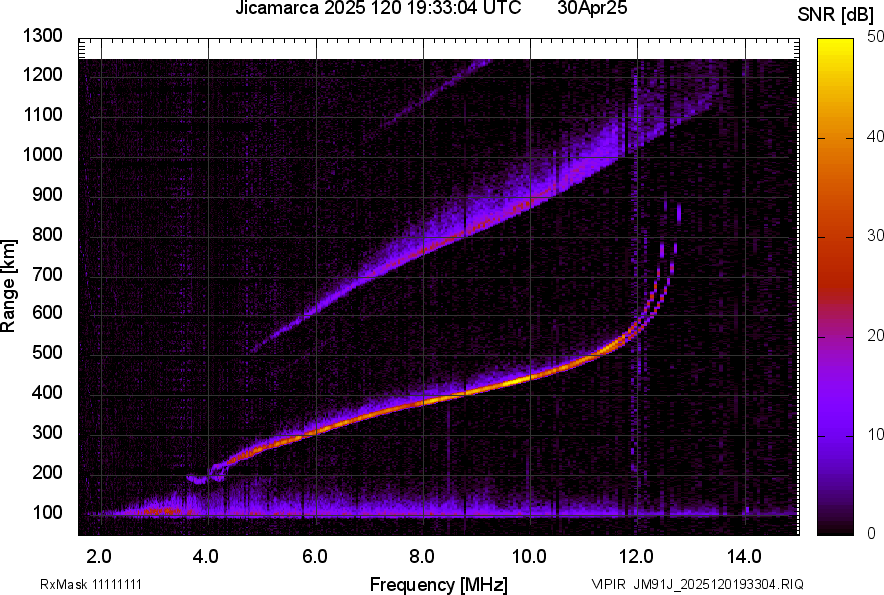Click the 'RxMask 11111111' footer text

pyautogui.click(x=91, y=584)
